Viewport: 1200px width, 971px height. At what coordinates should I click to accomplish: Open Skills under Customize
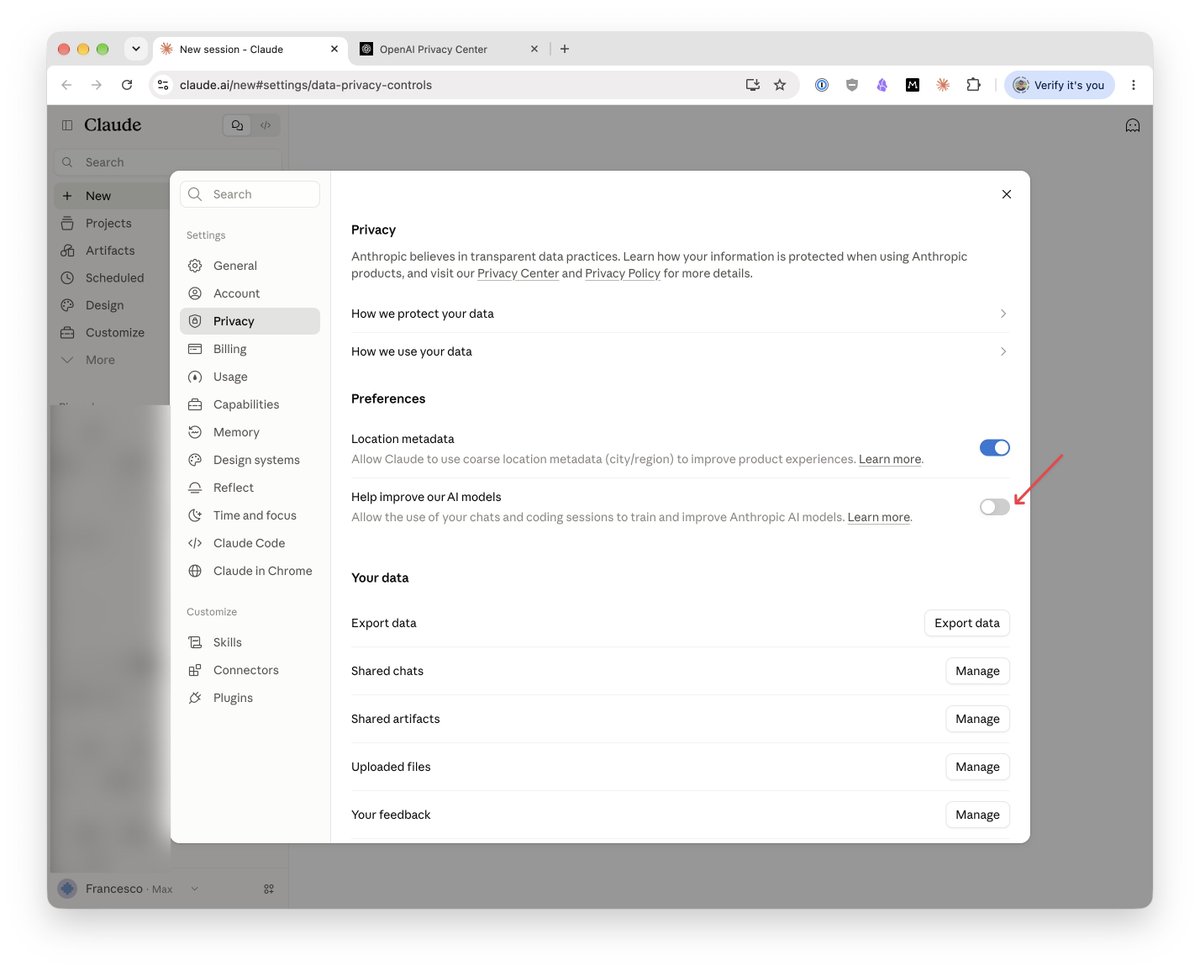[250, 642]
